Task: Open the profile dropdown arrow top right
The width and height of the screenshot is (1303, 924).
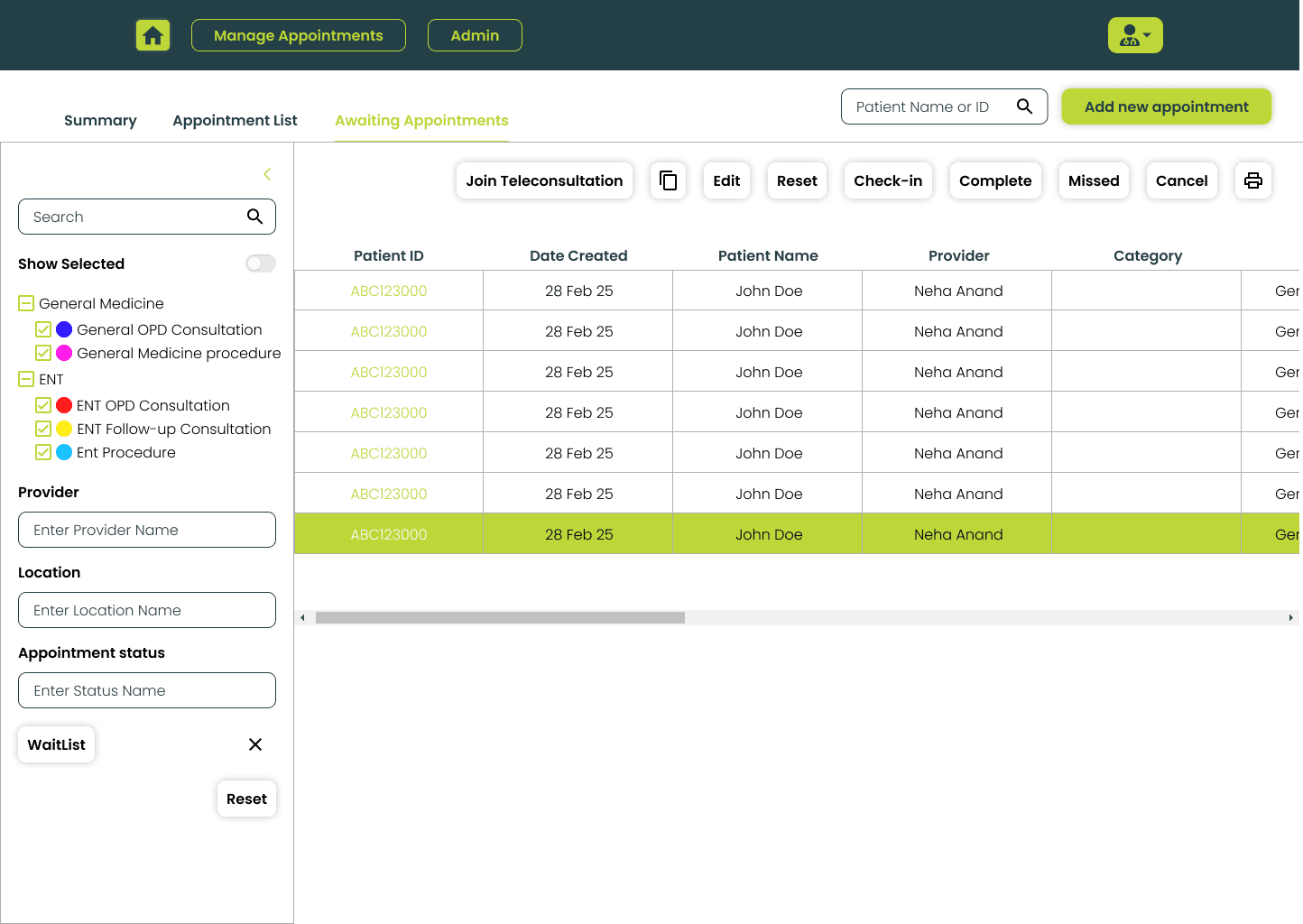Action: (x=1147, y=35)
